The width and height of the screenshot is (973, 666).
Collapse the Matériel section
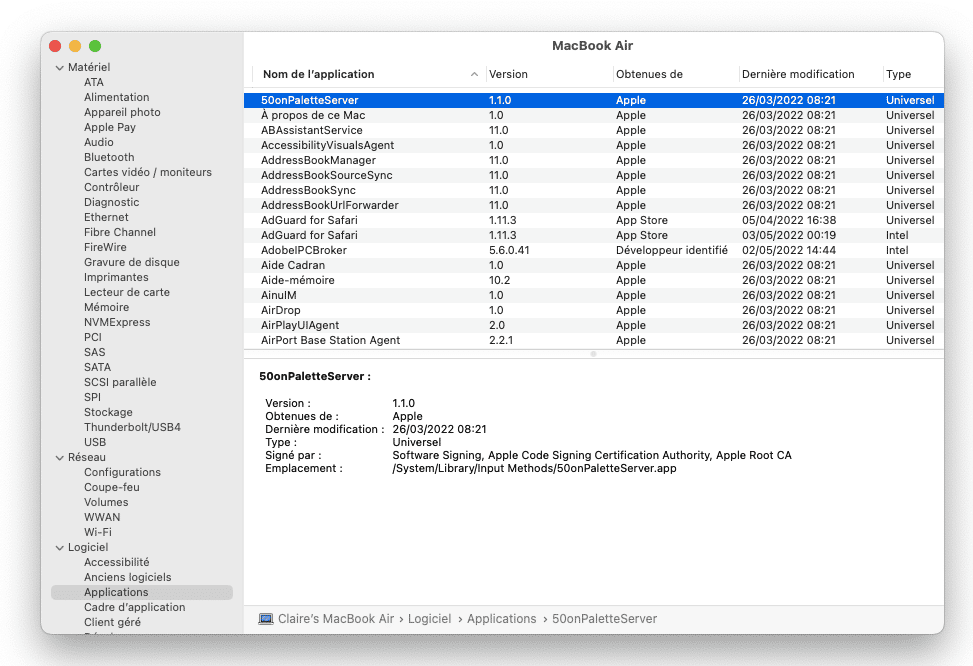coord(59,67)
